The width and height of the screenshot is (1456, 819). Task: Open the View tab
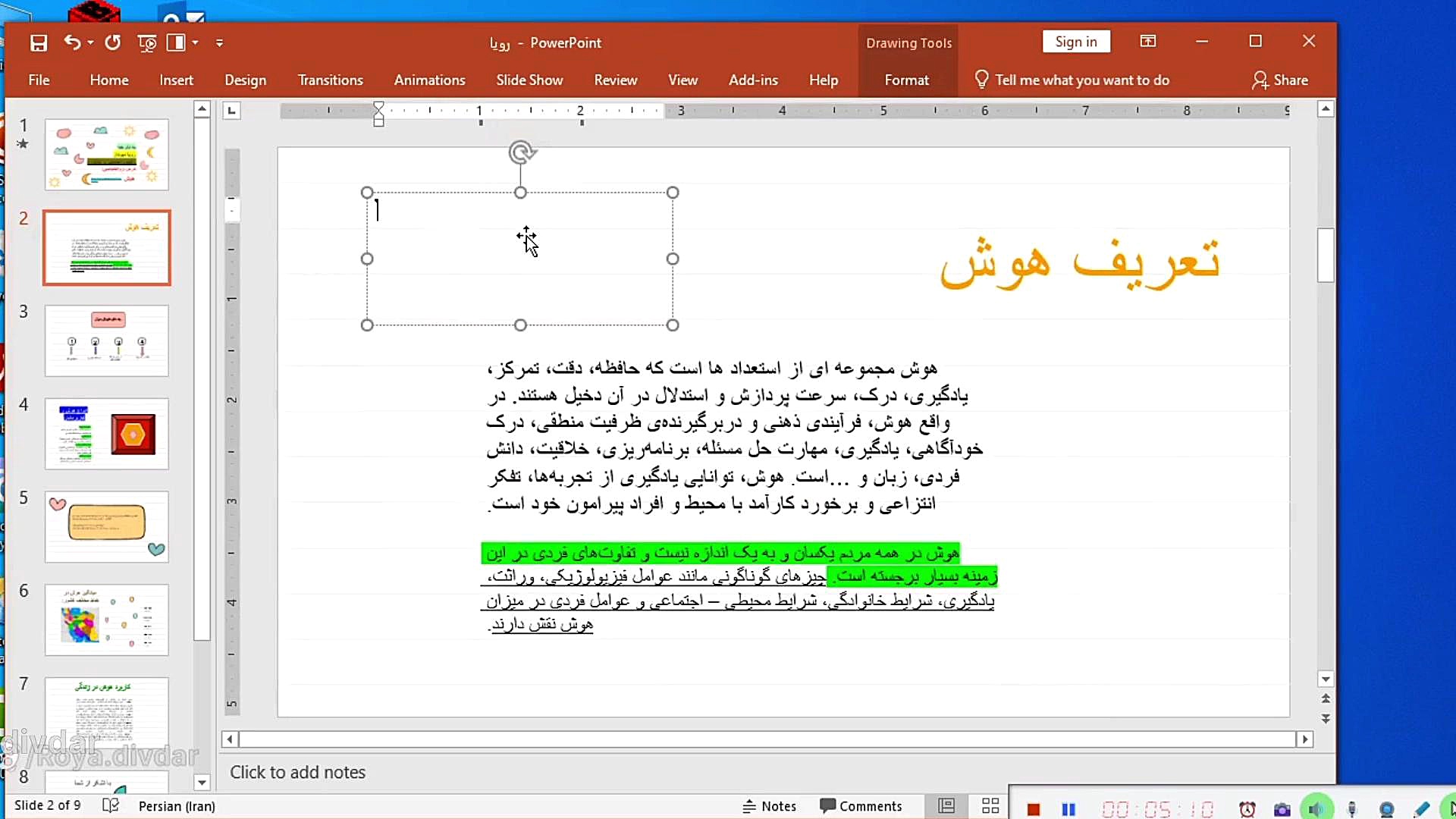(x=682, y=80)
